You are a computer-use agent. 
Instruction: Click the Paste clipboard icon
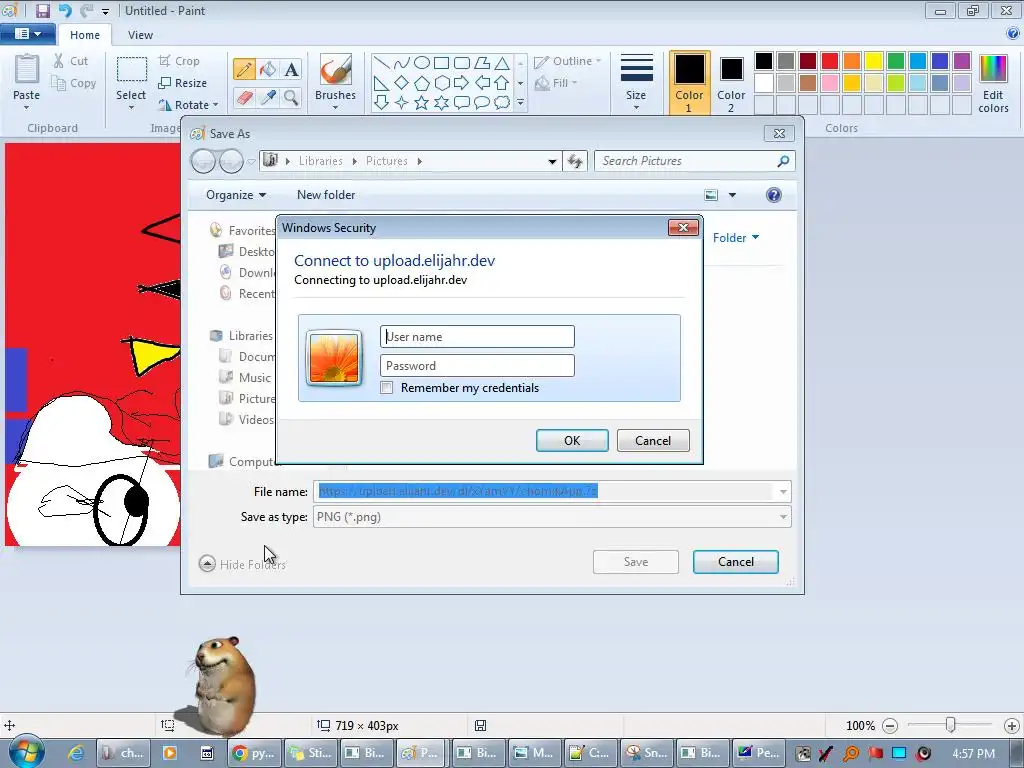pos(27,70)
